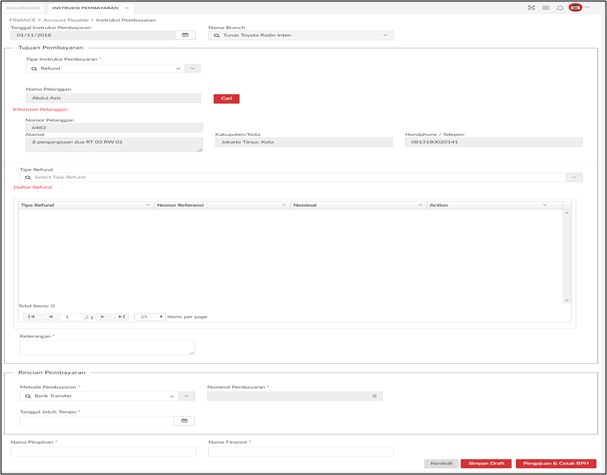
Task: Click the Simpan Draft button
Action: (x=486, y=463)
